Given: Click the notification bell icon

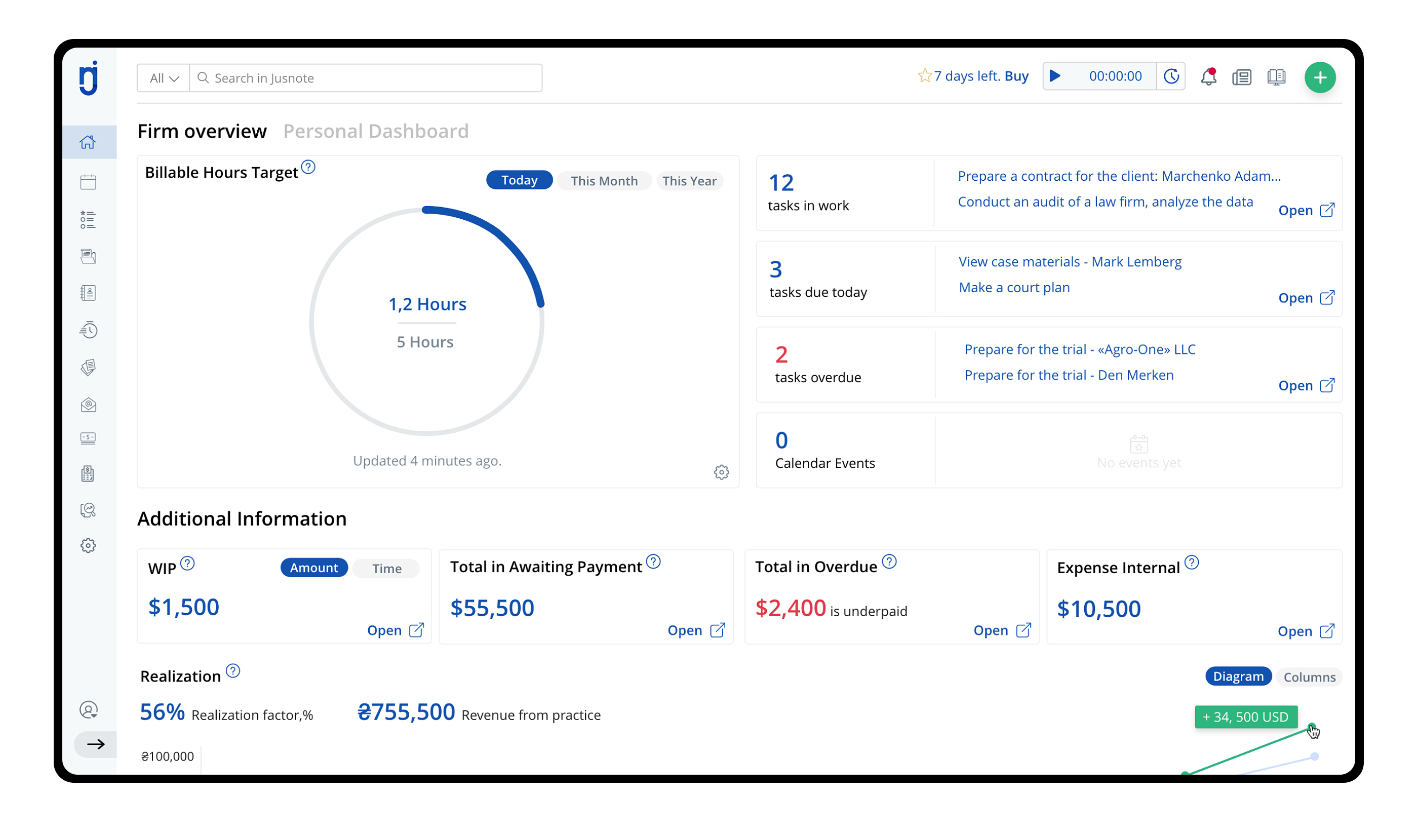Looking at the screenshot, I should pyautogui.click(x=1208, y=77).
